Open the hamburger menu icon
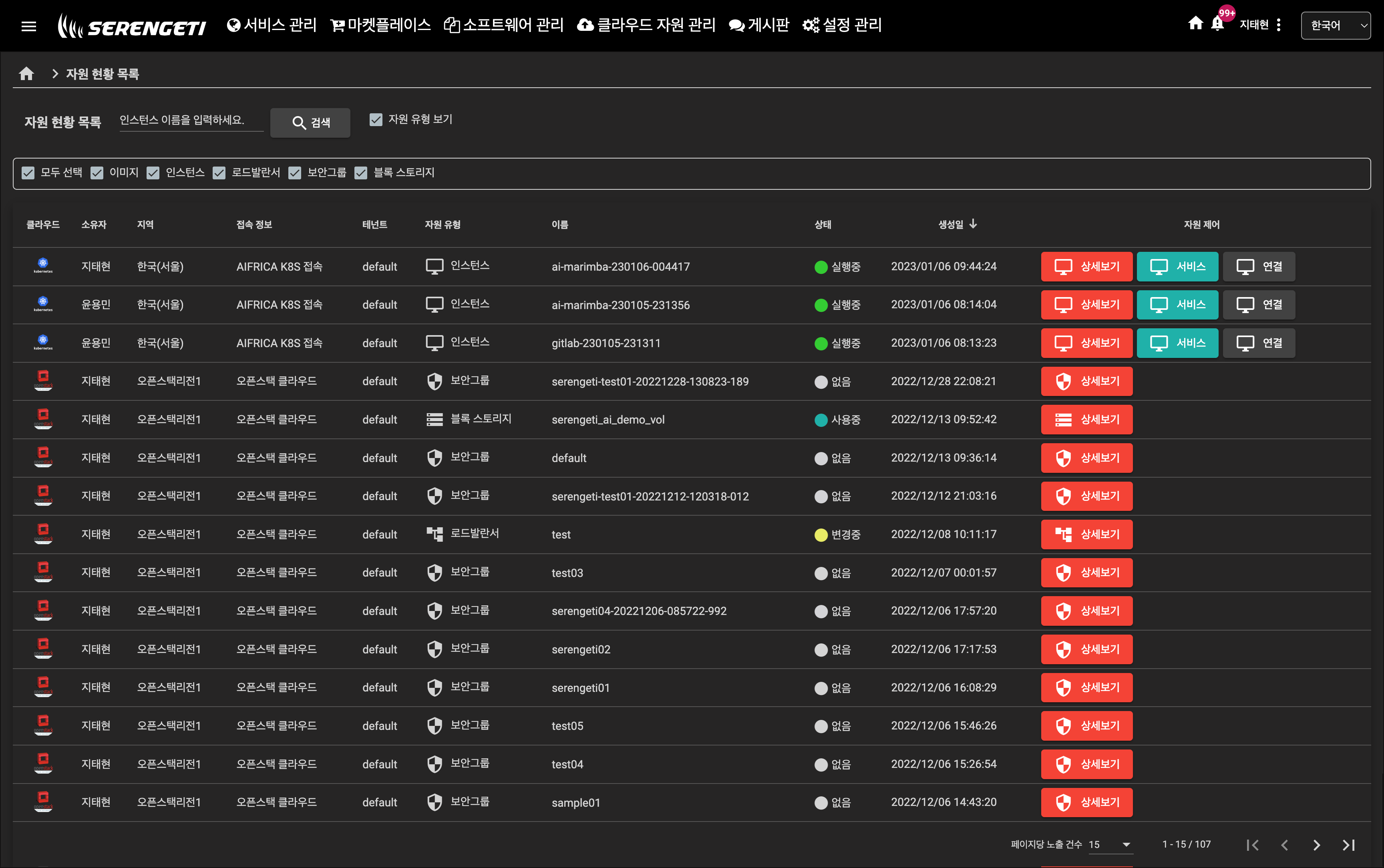 coord(29,26)
